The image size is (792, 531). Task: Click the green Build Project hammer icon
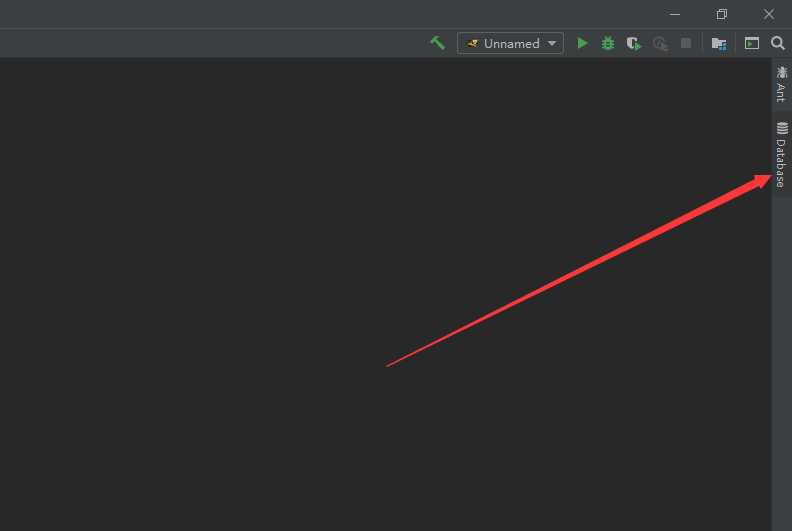(x=437, y=43)
